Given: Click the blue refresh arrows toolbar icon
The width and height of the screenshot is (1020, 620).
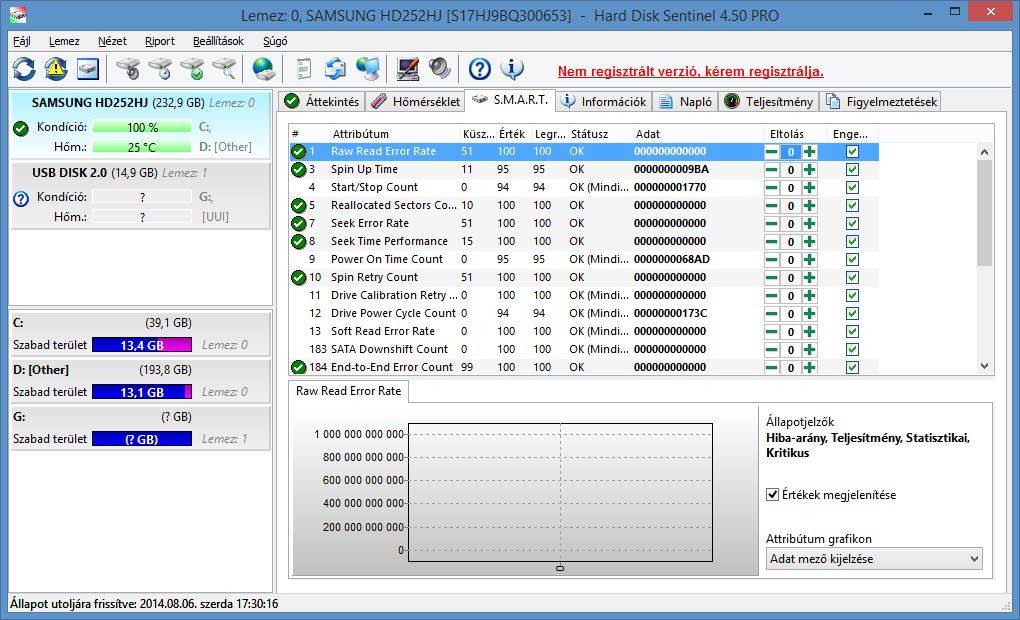Looking at the screenshot, I should tap(24, 68).
